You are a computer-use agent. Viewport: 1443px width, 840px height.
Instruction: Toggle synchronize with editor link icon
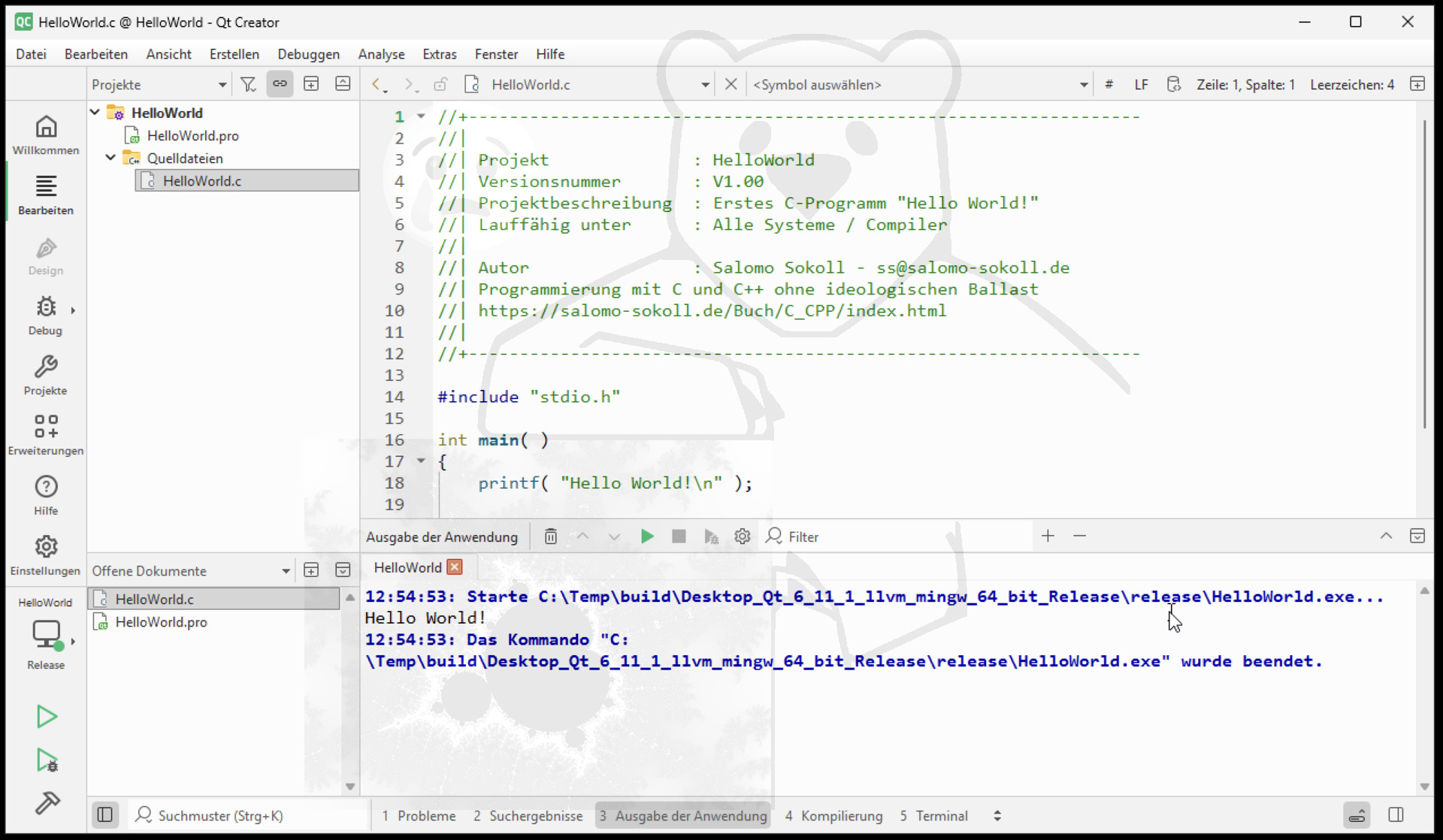click(280, 84)
